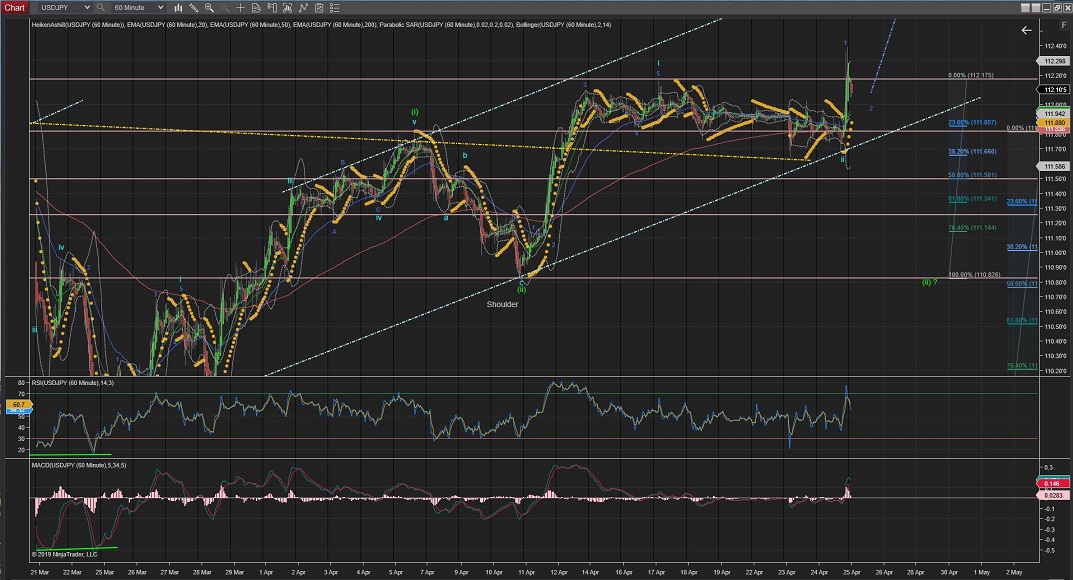Expand the 60 Minute interval dropdown
Screen dimensions: 1073x580
160,8
